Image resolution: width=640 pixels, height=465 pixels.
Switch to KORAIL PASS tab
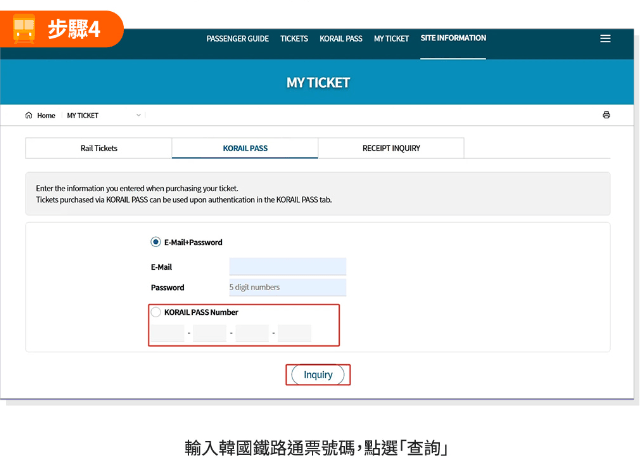click(x=245, y=148)
